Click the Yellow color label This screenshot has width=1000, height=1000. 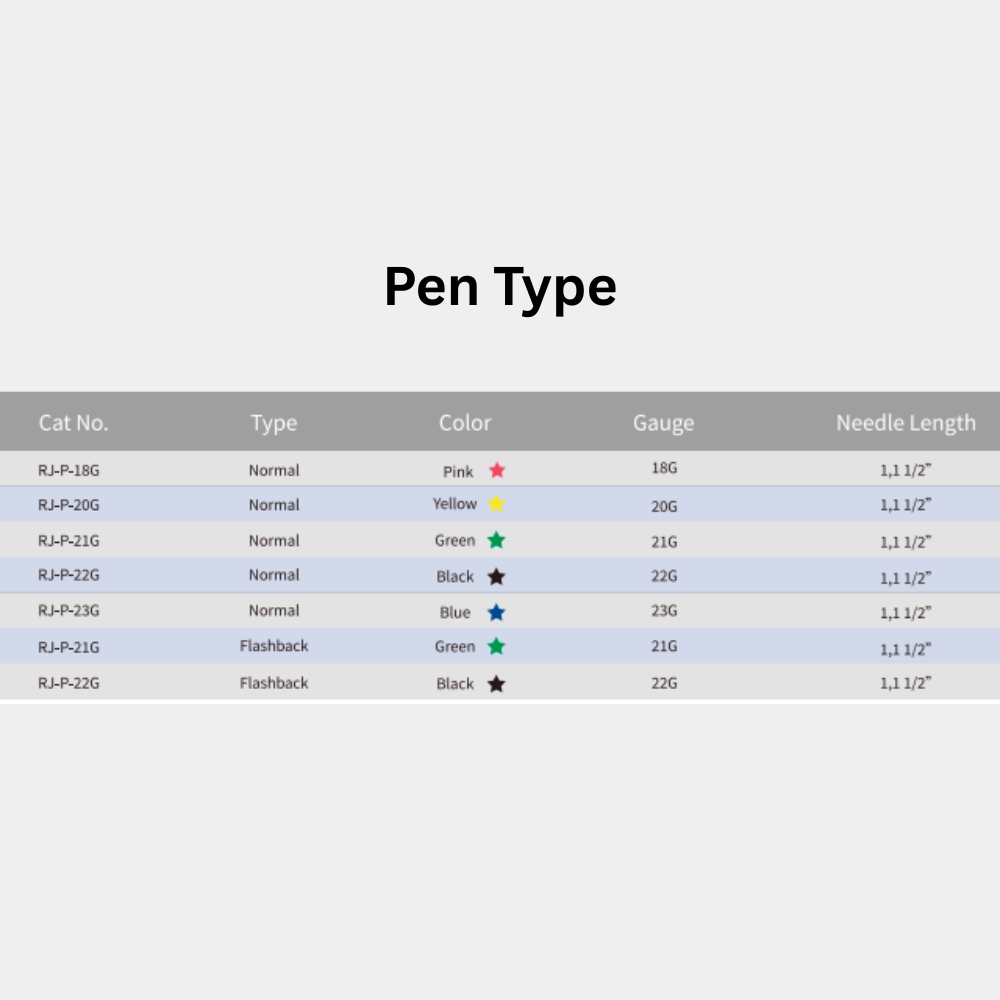pyautogui.click(x=455, y=504)
